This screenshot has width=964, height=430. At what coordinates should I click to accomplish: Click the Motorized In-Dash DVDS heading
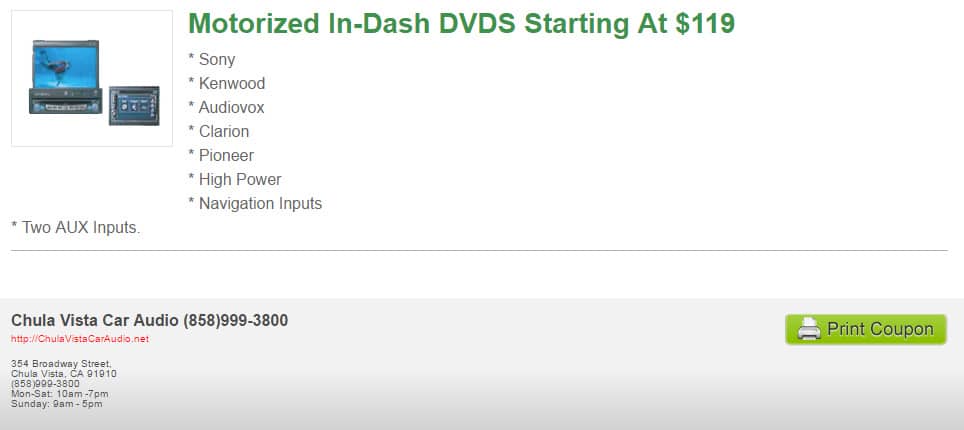[461, 24]
